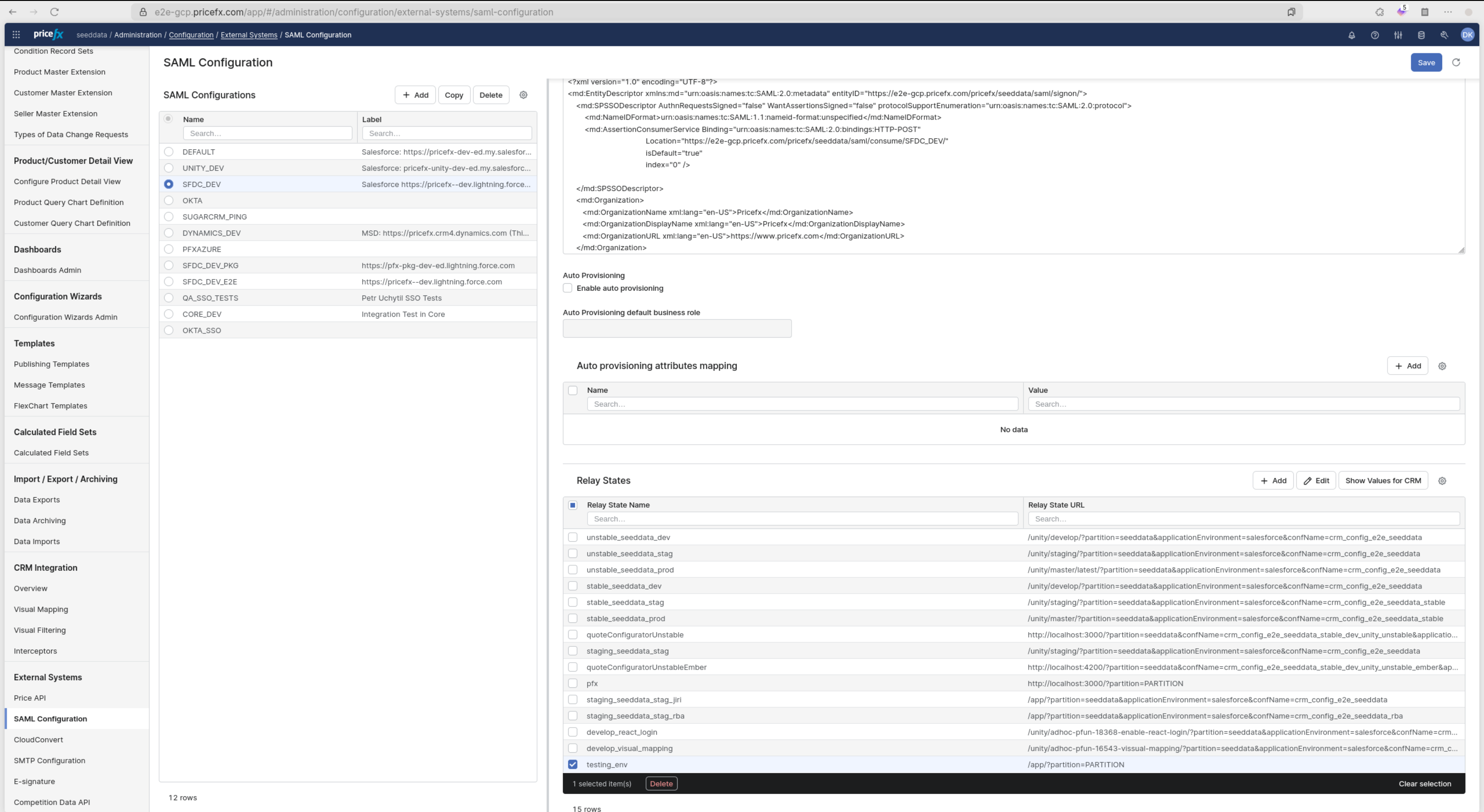
Task: Select the OKTA configuration radio button
Action: [x=168, y=200]
